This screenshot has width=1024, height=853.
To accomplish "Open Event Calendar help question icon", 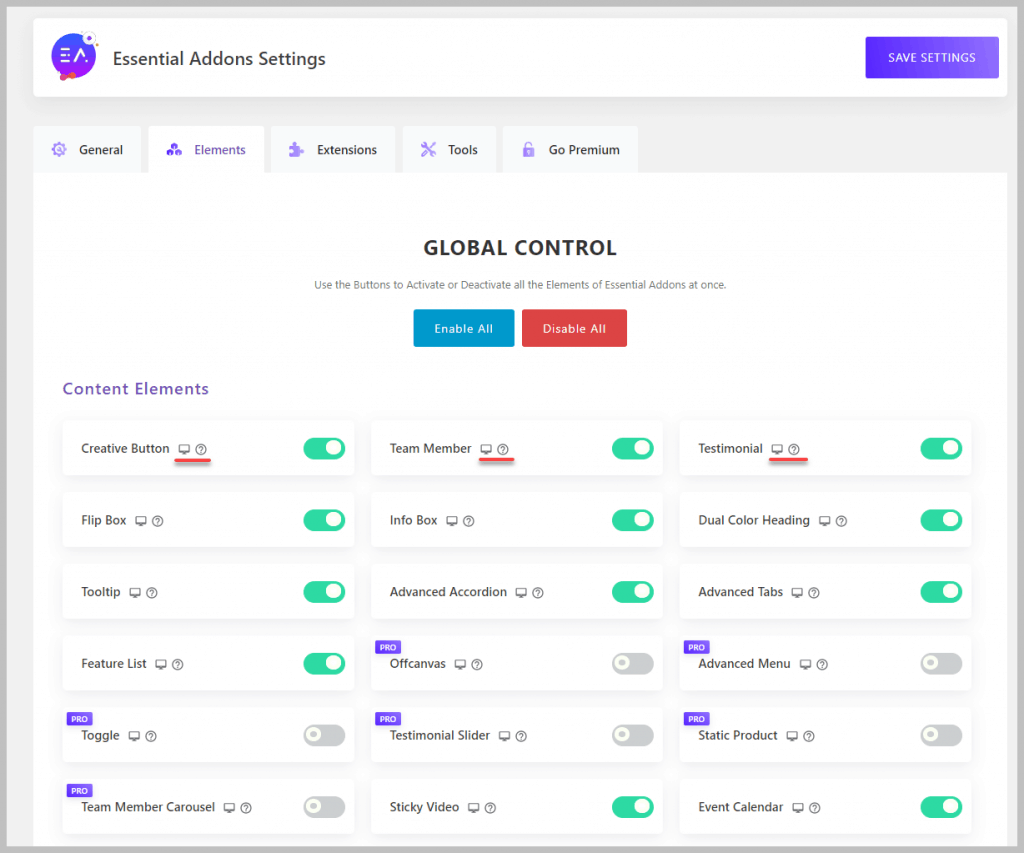I will (x=815, y=809).
